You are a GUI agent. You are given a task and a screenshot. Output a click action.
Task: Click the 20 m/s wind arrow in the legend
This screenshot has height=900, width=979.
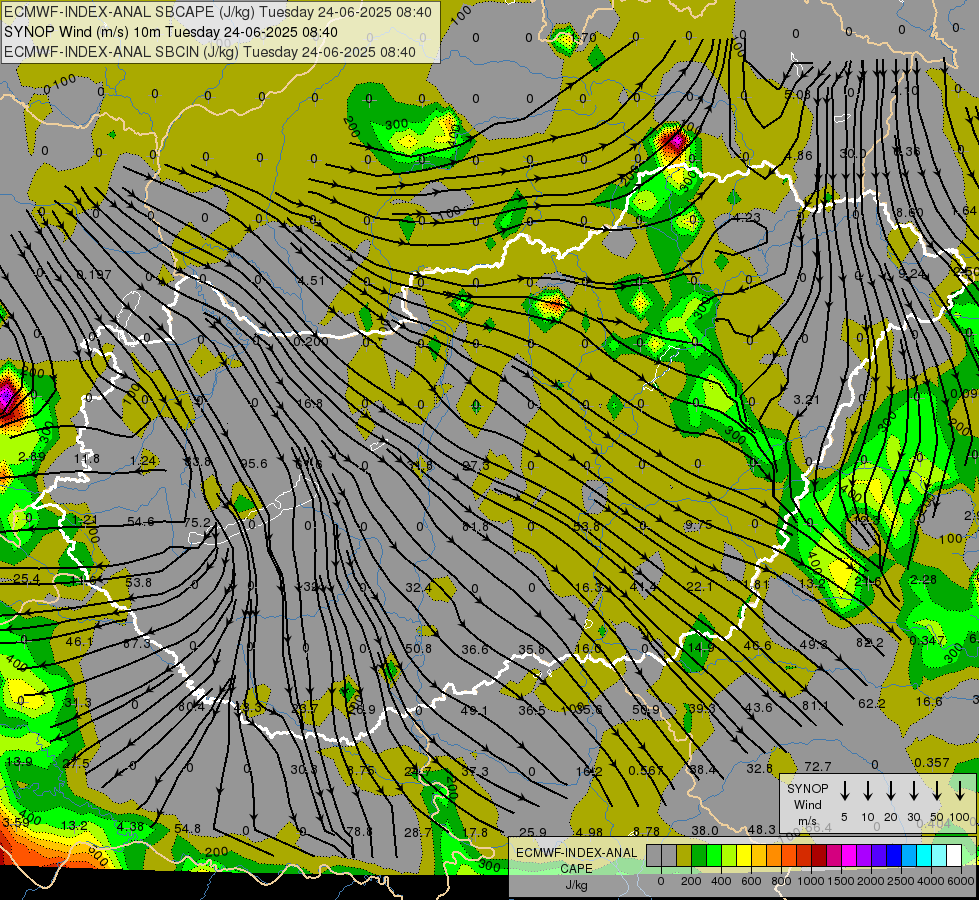tap(891, 790)
